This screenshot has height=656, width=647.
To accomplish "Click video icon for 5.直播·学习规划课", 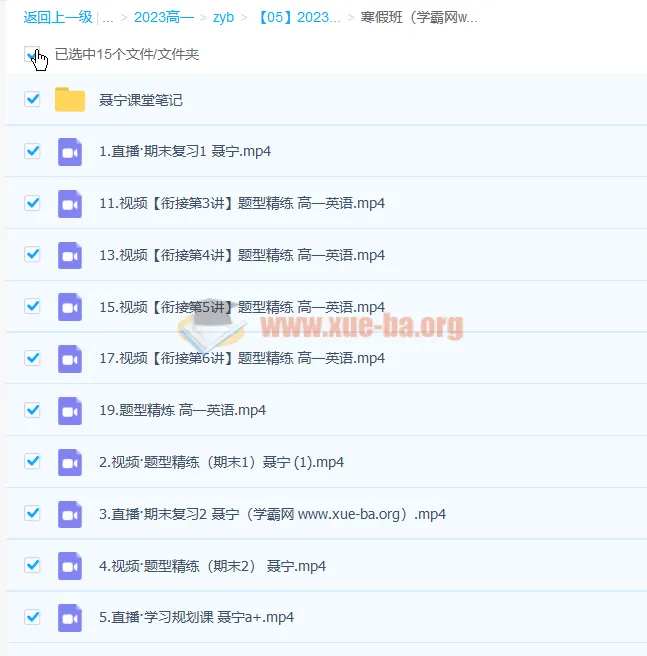I will pos(70,617).
